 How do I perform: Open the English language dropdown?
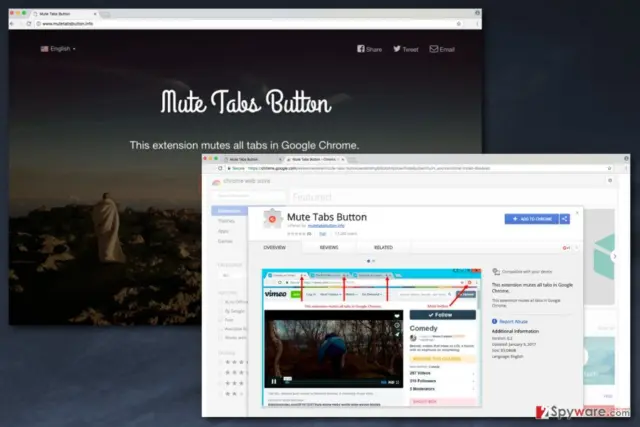coord(58,49)
